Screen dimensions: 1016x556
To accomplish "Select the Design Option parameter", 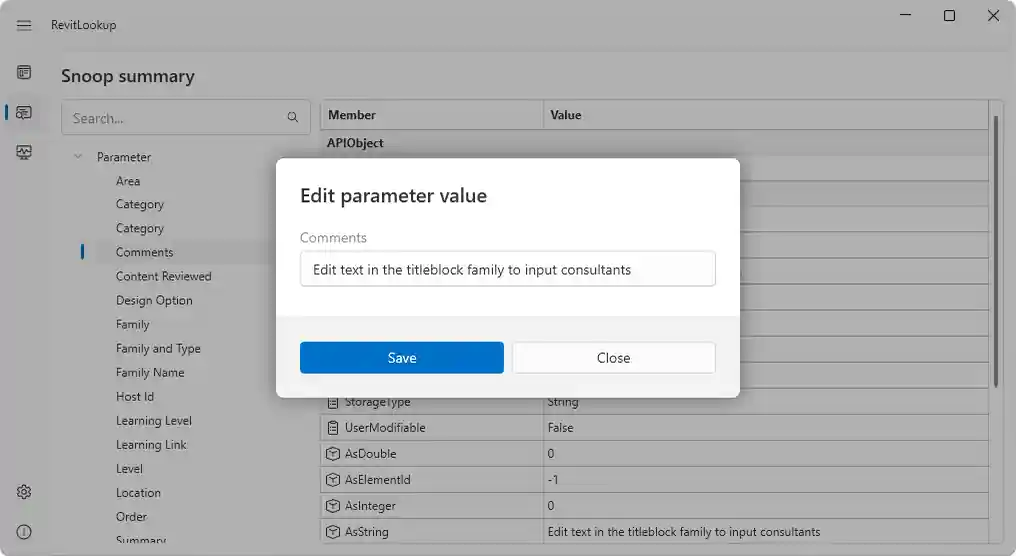I will (154, 301).
